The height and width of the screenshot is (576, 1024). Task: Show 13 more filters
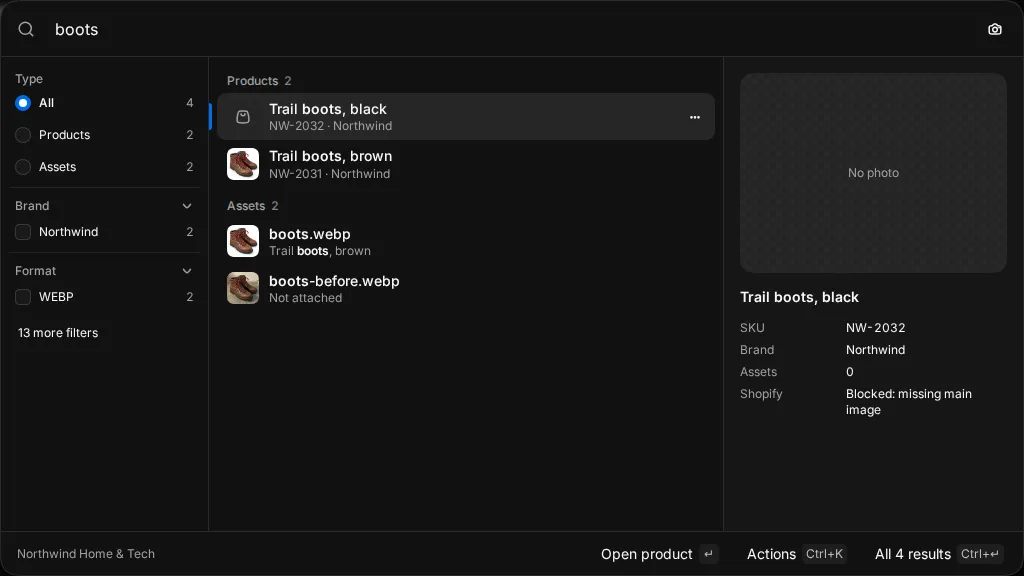[58, 333]
